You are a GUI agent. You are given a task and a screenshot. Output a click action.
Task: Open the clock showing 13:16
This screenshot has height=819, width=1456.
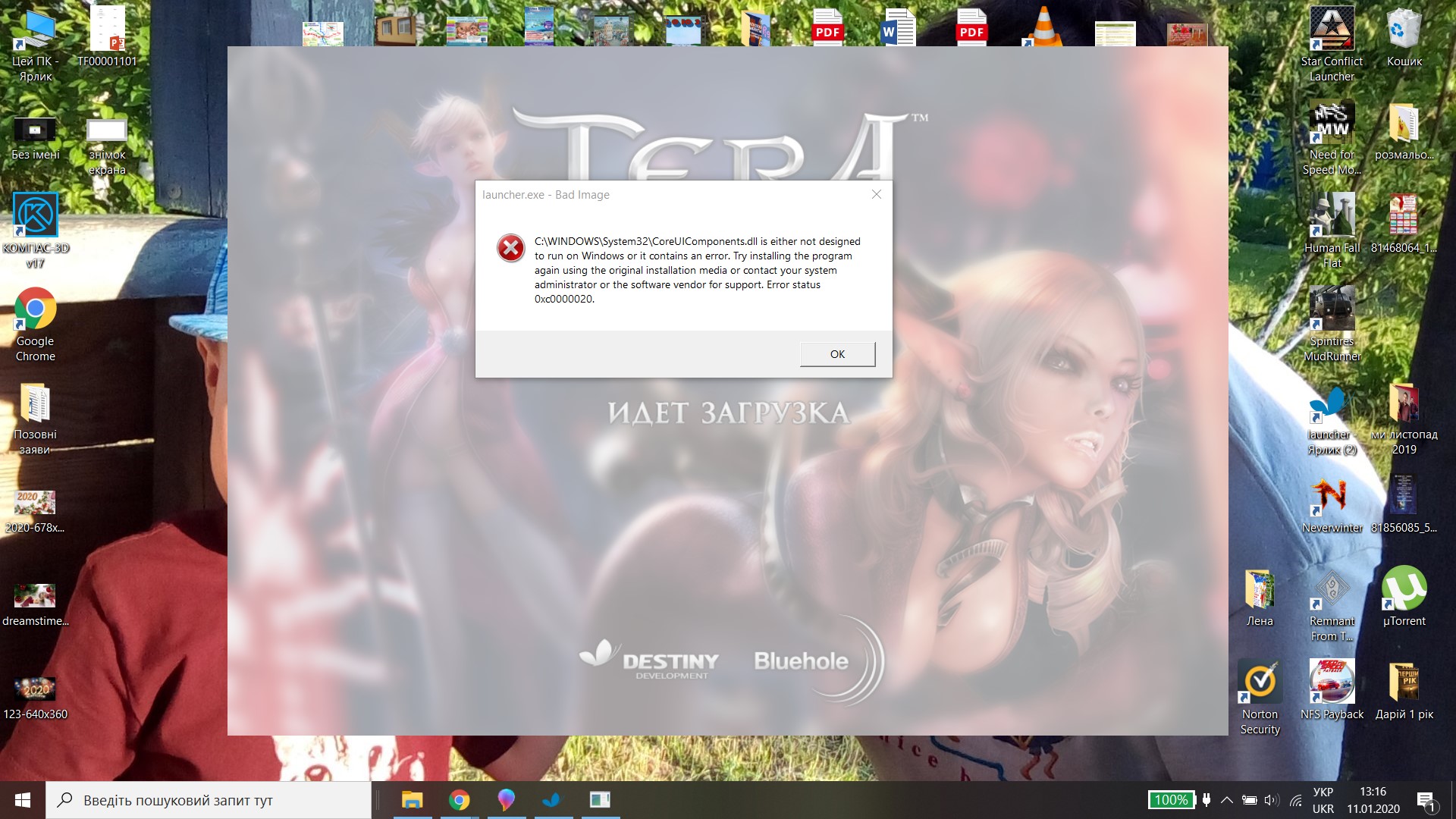click(1373, 800)
